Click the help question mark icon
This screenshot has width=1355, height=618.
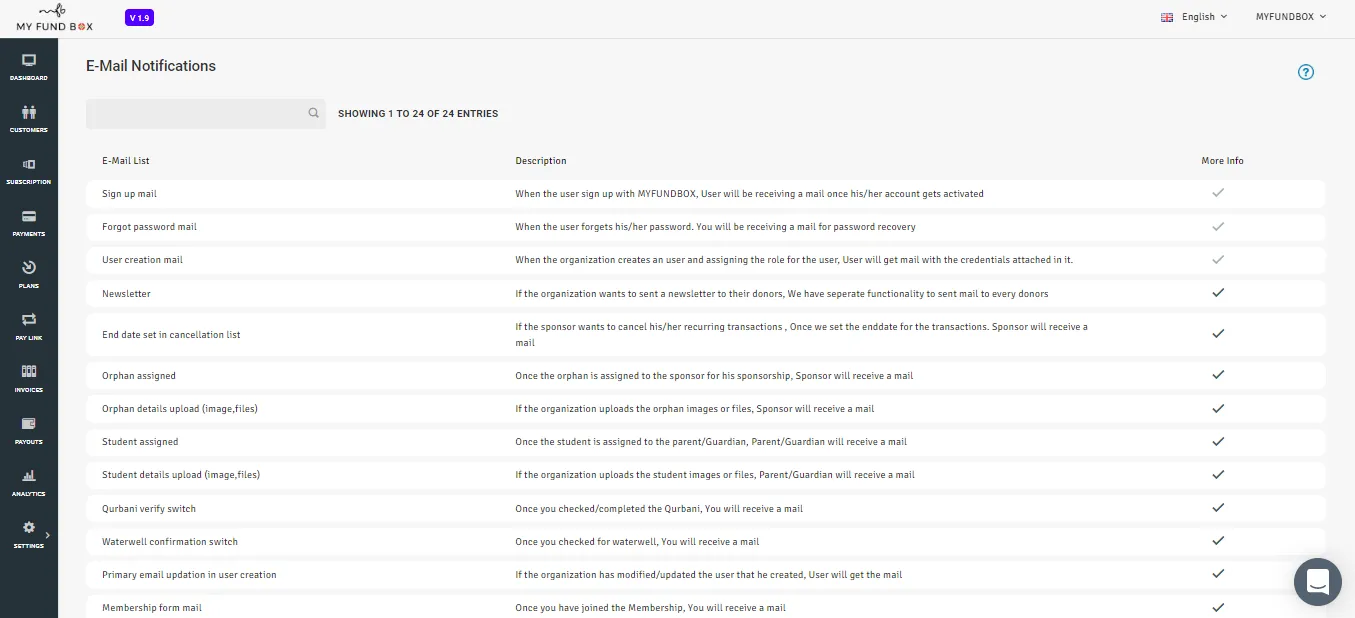pos(1305,72)
